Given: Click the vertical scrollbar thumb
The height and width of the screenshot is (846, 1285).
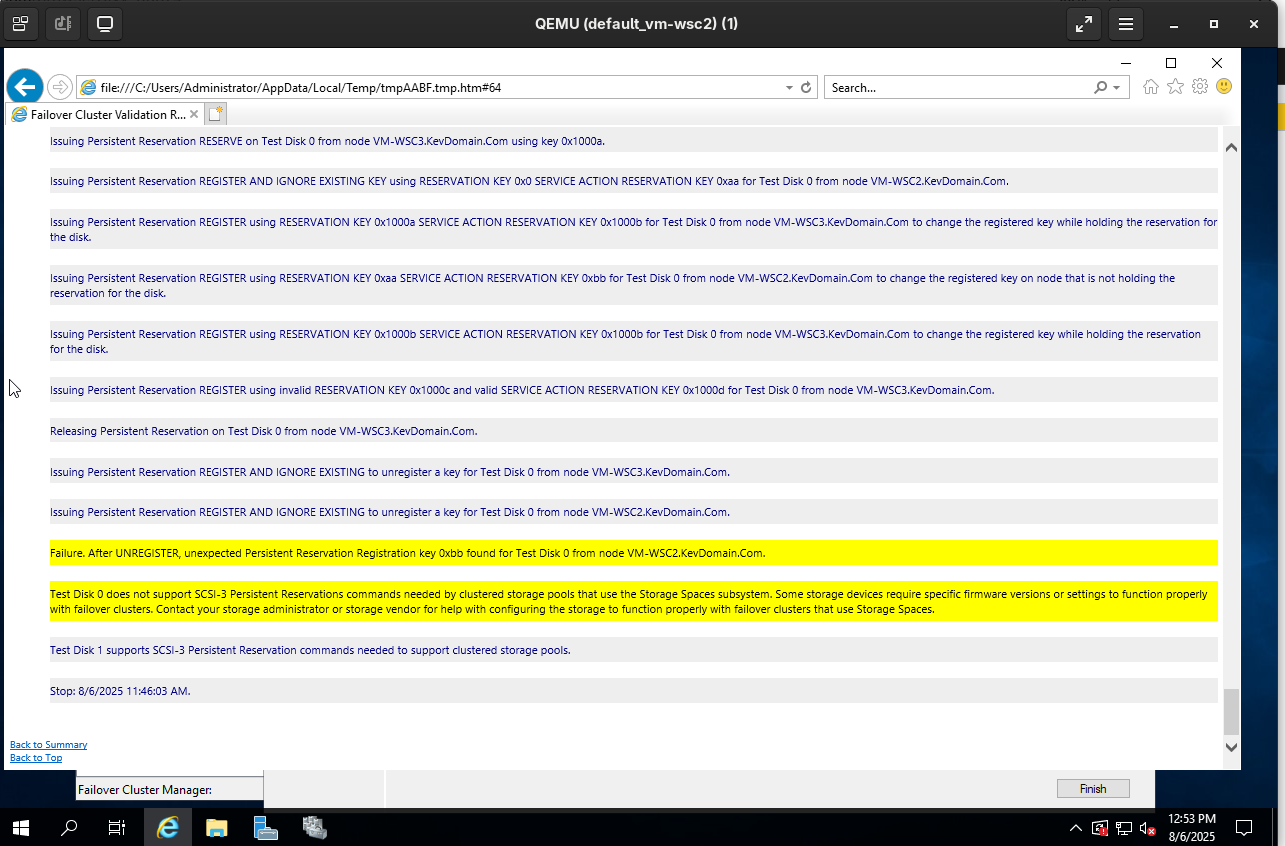Looking at the screenshot, I should click(1231, 711).
